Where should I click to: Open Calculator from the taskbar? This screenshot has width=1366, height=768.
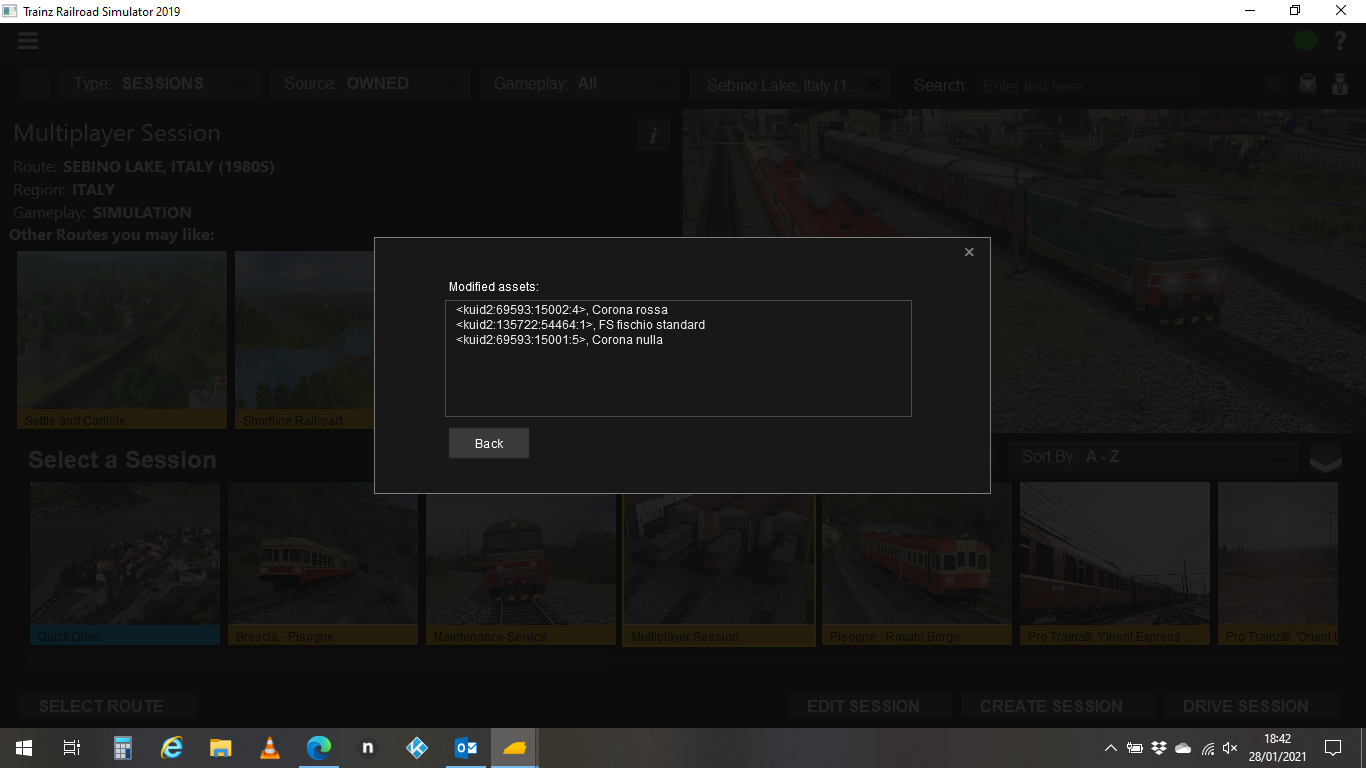123,747
